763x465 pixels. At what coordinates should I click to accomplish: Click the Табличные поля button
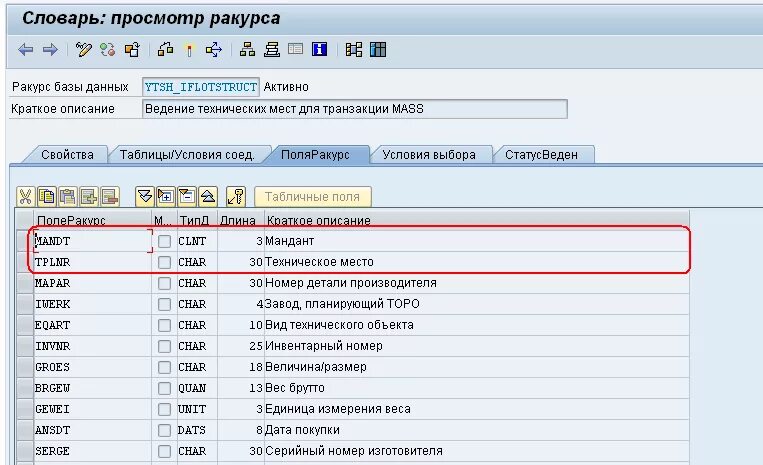312,197
